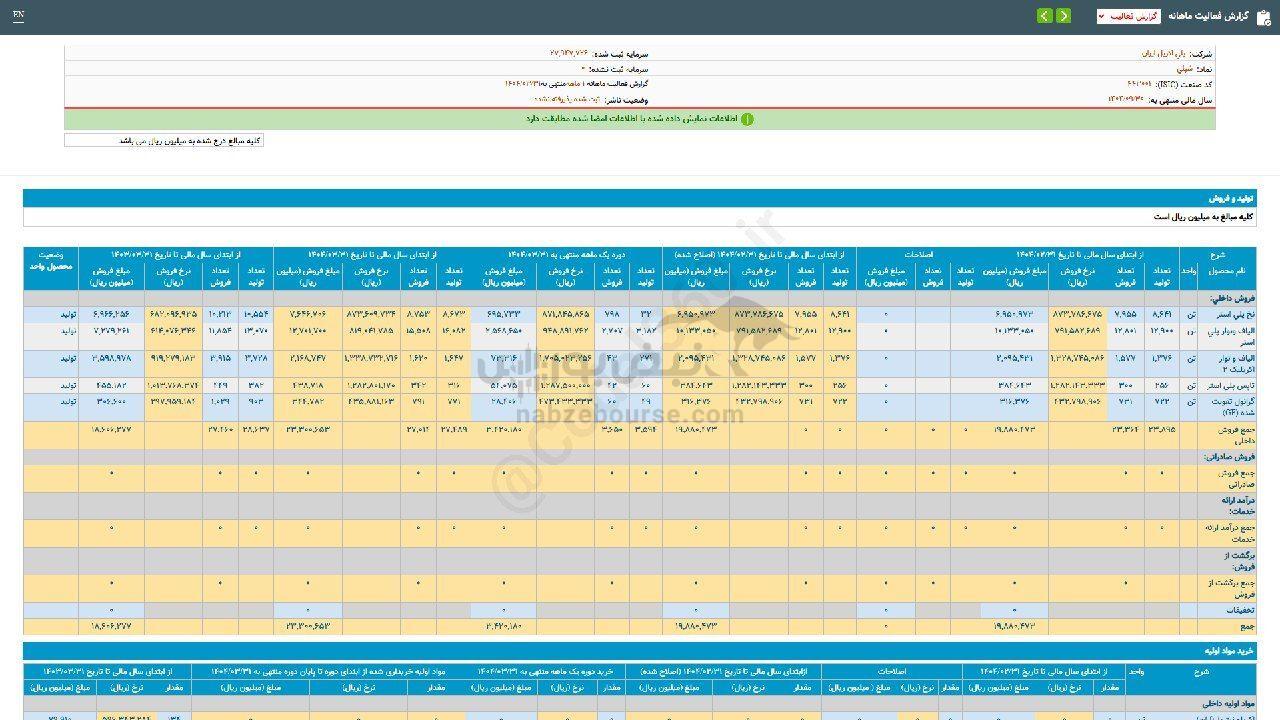Click the company name next to شرکت
The height and width of the screenshot is (720, 1280).
(1164, 53)
